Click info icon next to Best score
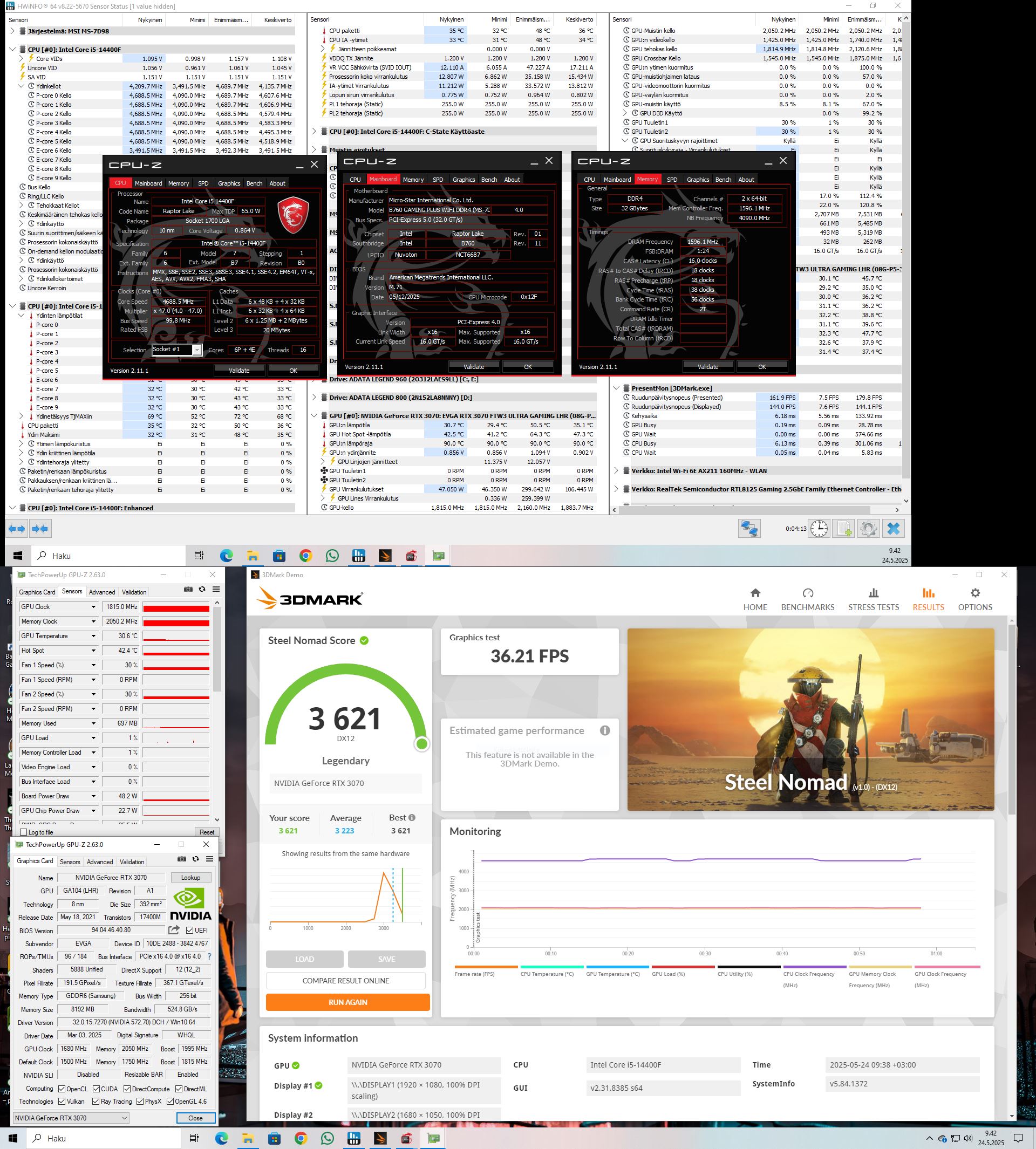Viewport: 1036px width, 1149px height. pos(412,817)
